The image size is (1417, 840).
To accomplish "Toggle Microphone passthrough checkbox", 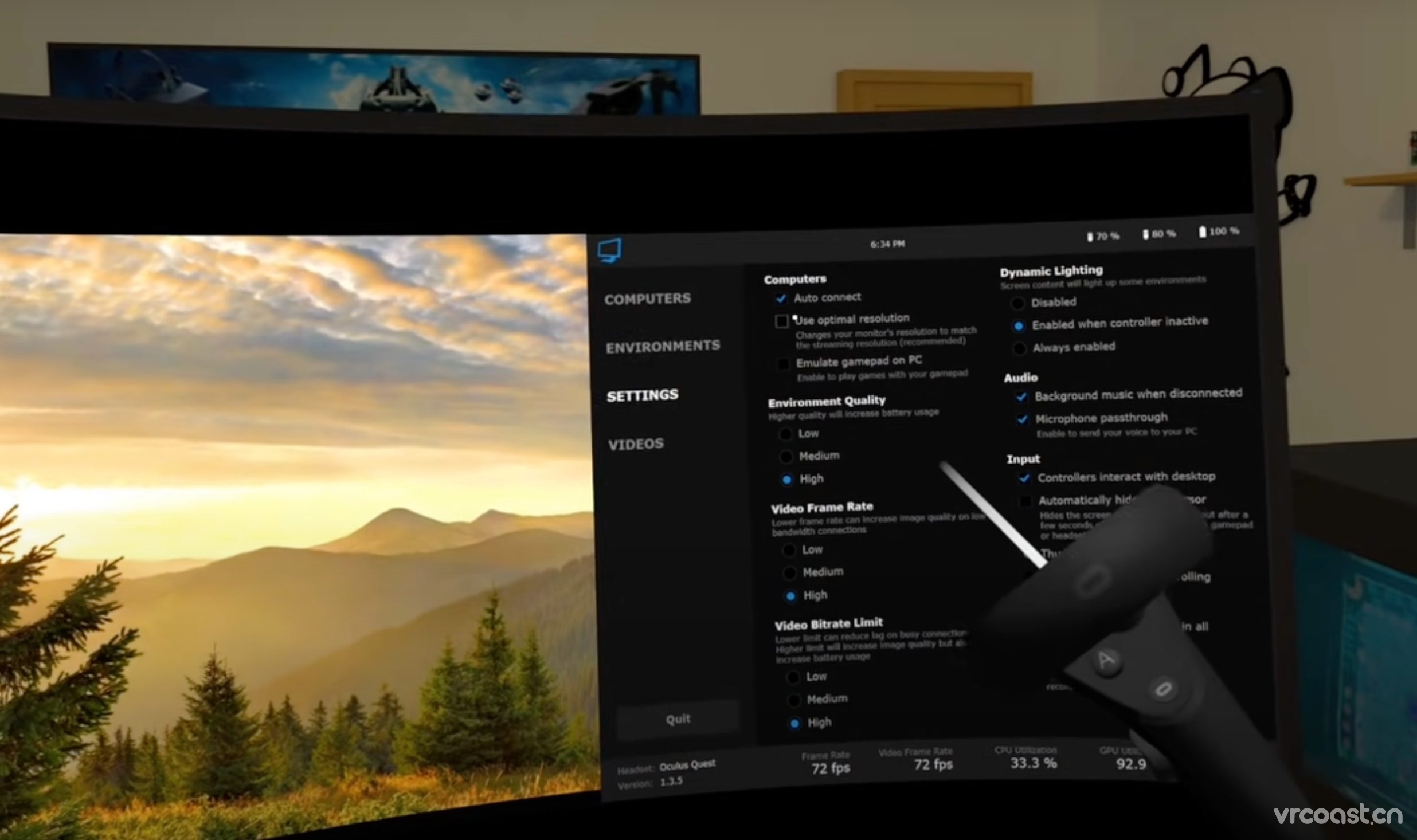I will (1022, 420).
